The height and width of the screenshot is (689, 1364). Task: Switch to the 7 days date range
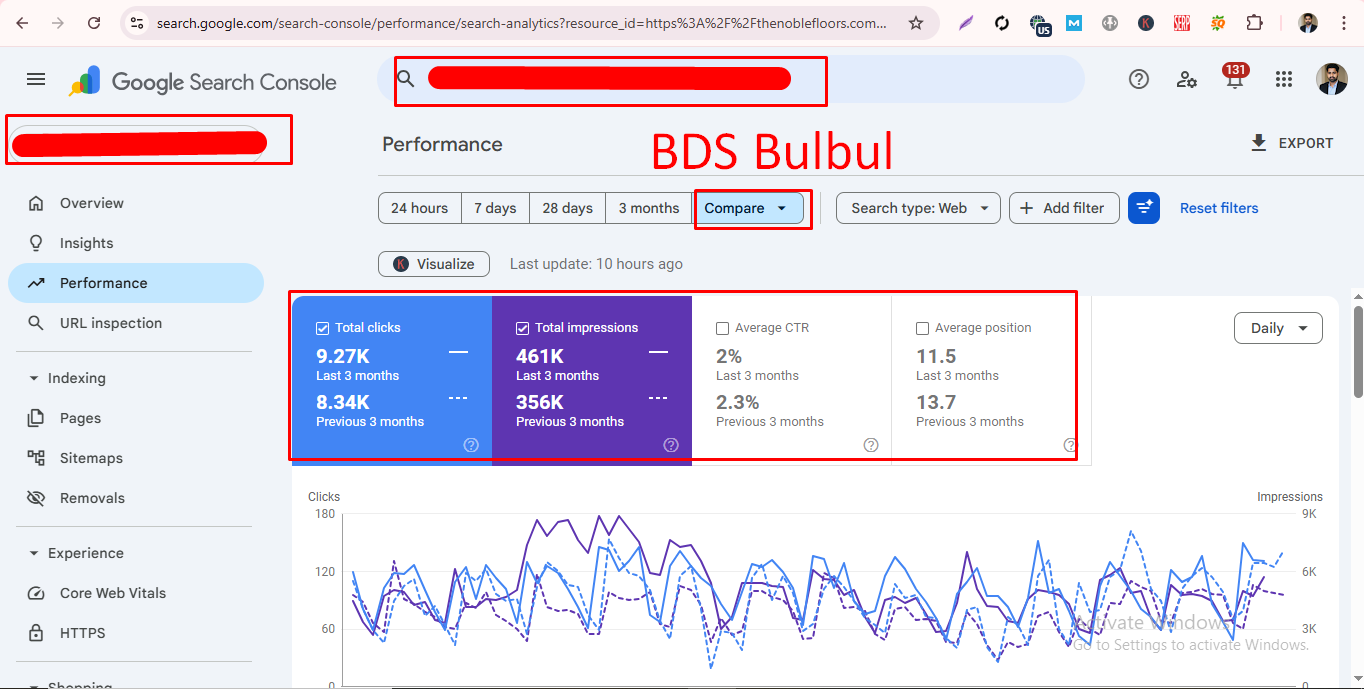494,208
